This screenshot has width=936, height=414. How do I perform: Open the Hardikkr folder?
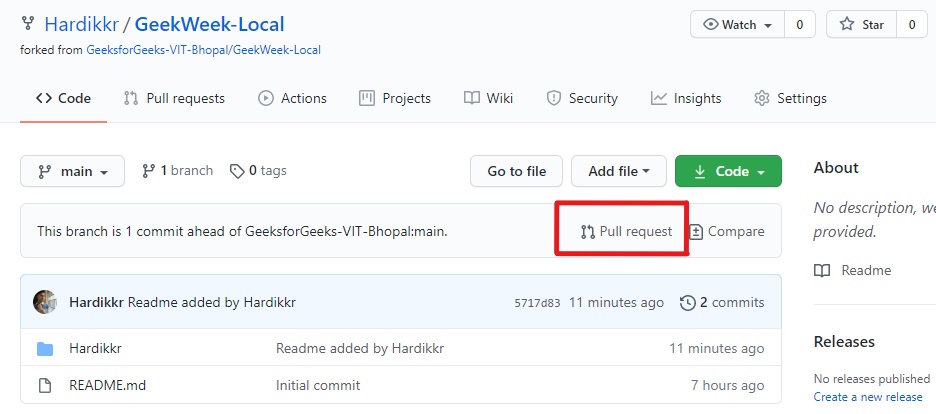(x=96, y=348)
